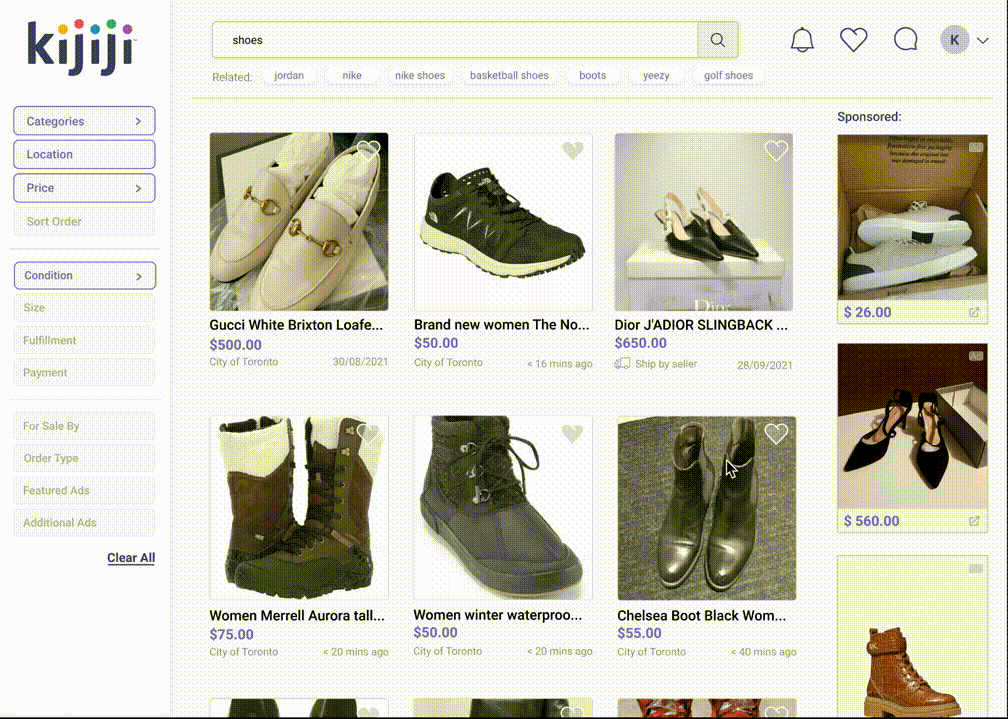Open Women winter waterproo... title
Image resolution: width=1008 pixels, height=719 pixels.
point(498,615)
